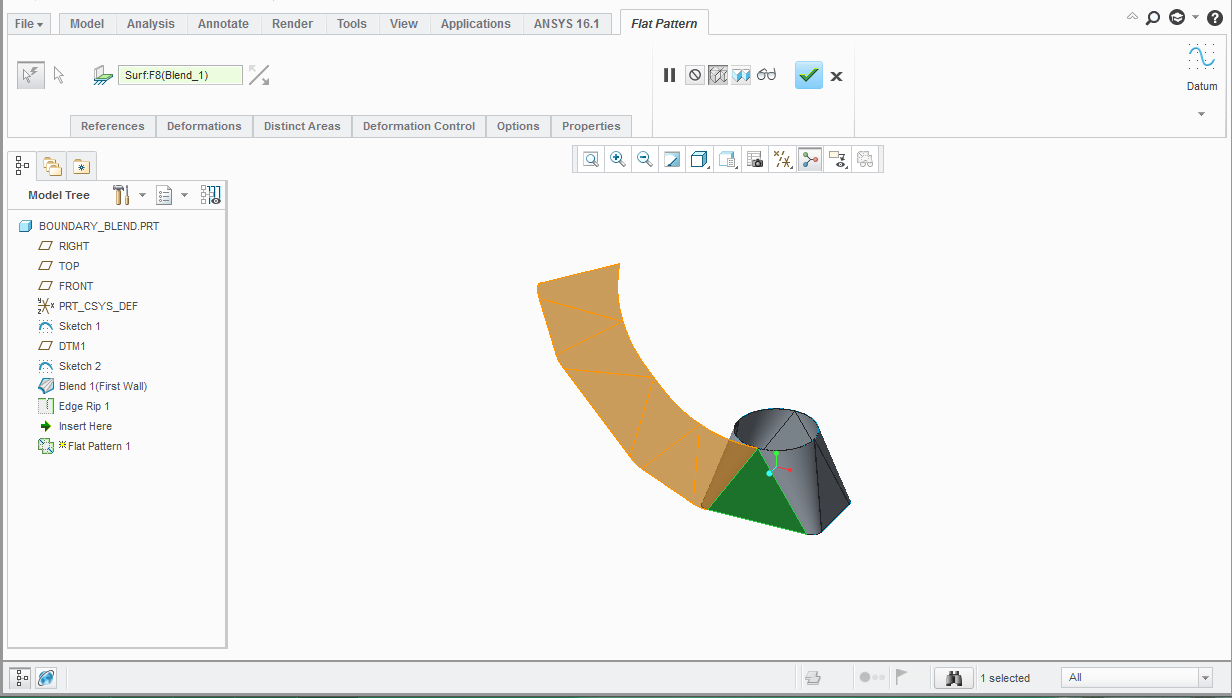Select manual fixed geometry arrow button

59,75
